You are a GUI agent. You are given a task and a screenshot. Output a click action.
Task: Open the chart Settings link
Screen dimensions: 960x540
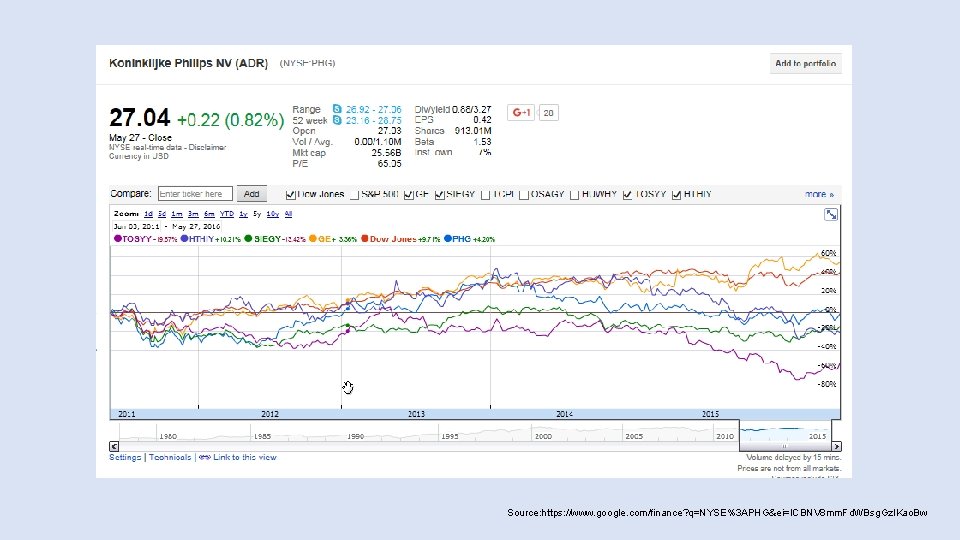125,457
